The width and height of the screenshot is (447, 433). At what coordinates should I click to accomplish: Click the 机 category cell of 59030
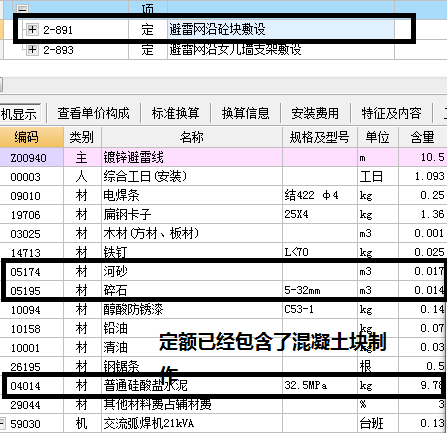(82, 423)
